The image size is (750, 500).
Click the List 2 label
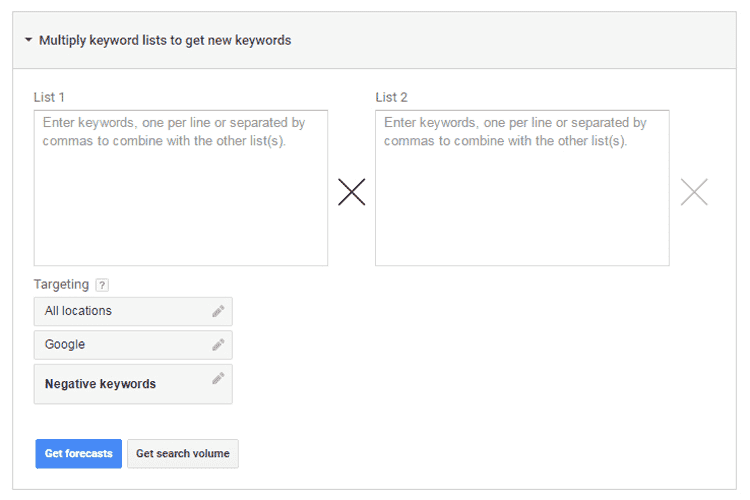coord(391,97)
